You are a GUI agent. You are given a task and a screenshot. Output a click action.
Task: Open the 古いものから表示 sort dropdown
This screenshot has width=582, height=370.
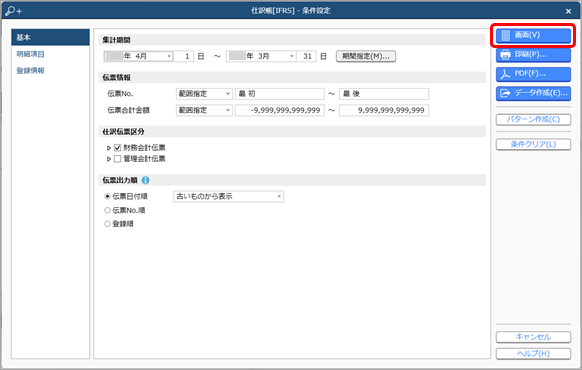pos(229,196)
